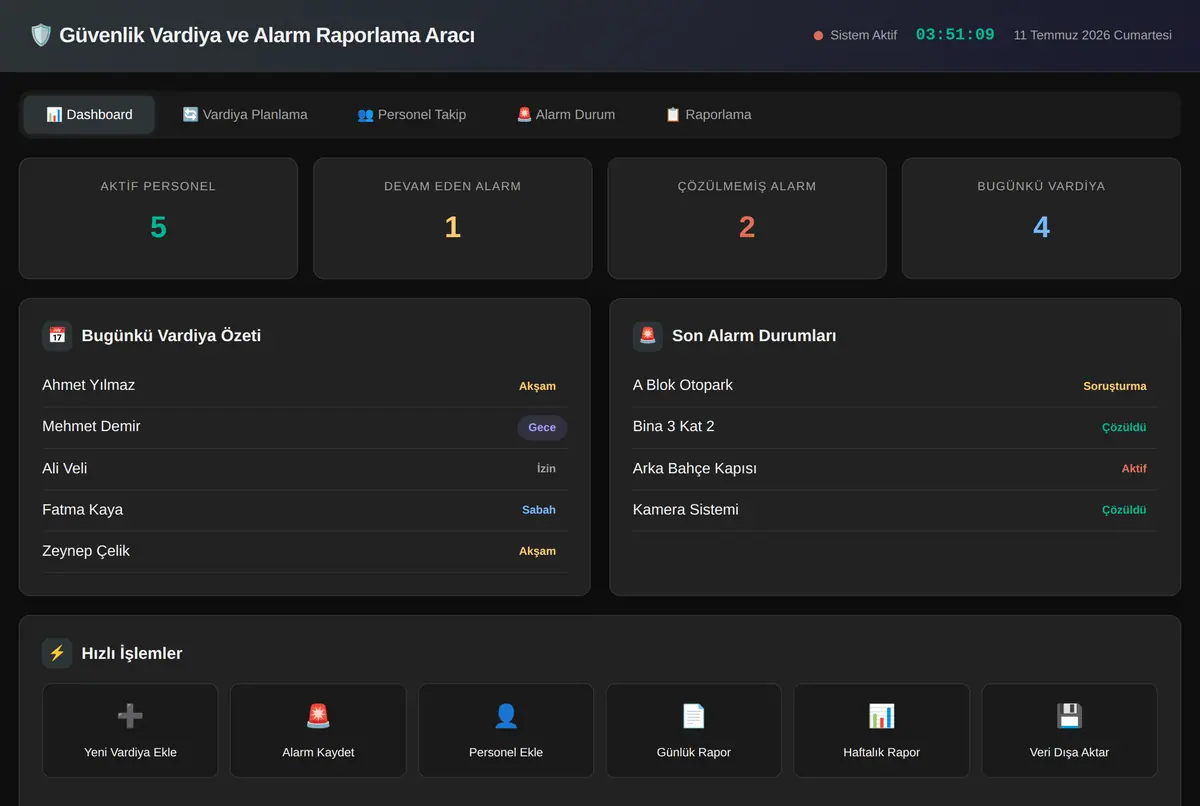Click the calendar icon beside Bugünkü Vardiya Özeti

click(x=57, y=336)
